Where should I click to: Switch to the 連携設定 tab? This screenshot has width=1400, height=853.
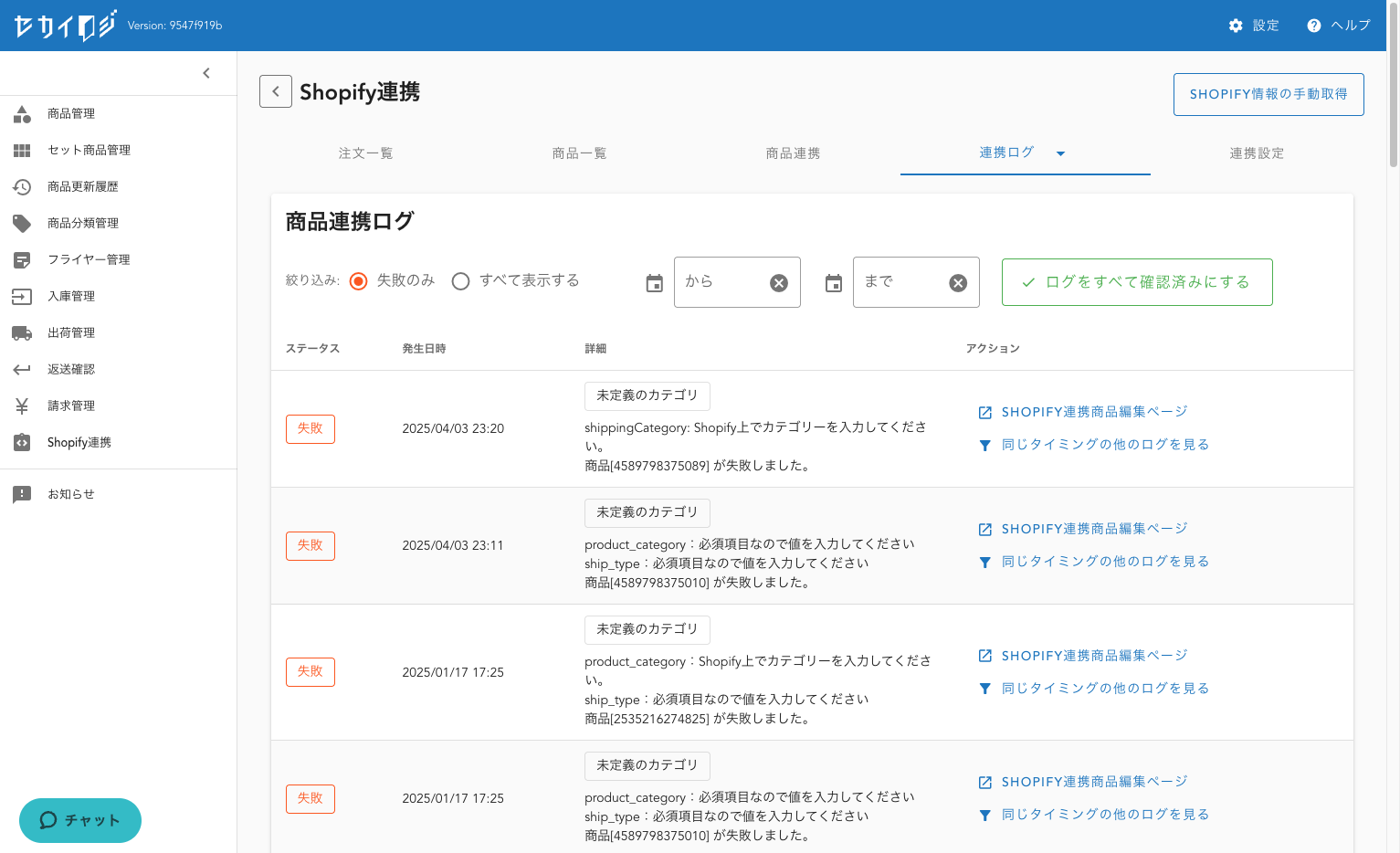1257,153
